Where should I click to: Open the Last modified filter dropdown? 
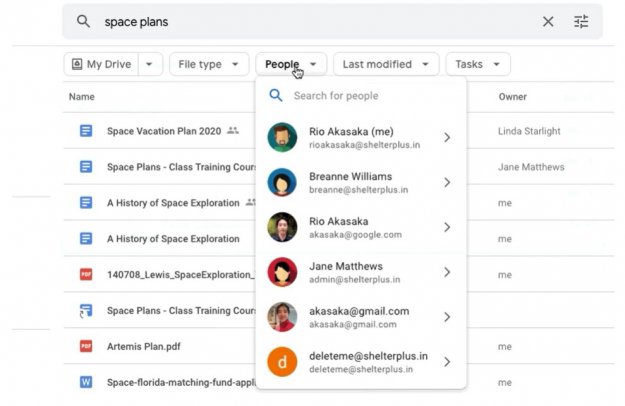(x=385, y=65)
